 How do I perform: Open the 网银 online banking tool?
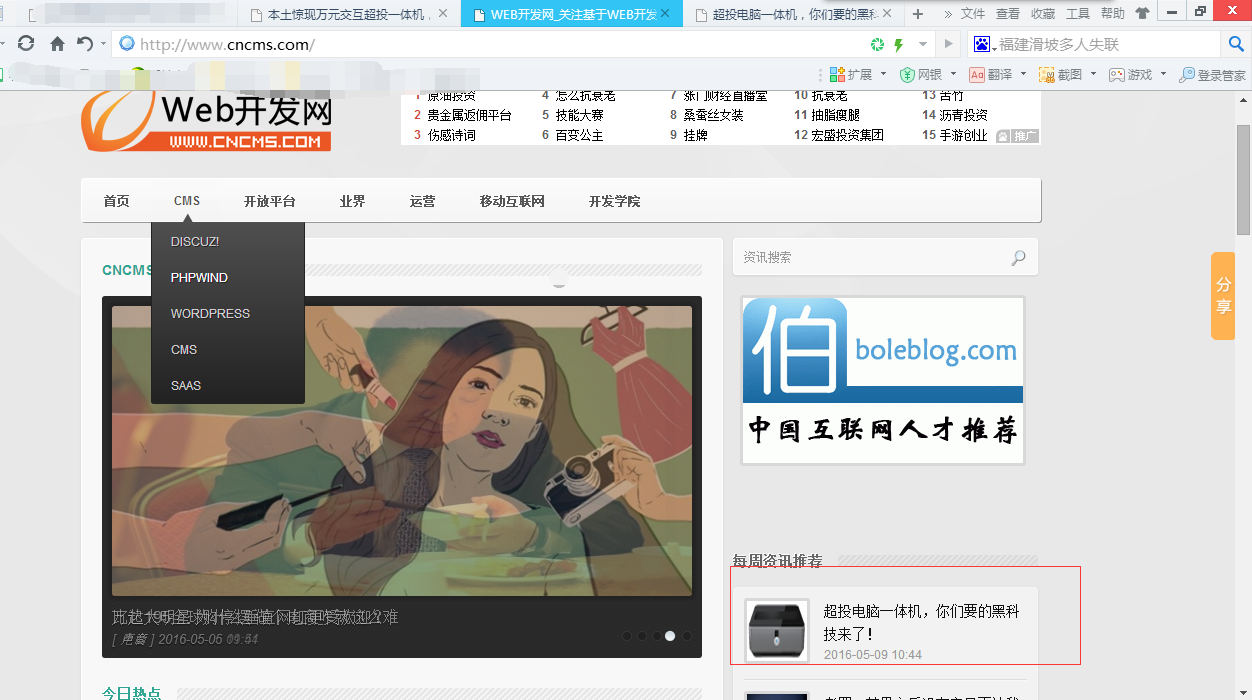coord(922,75)
